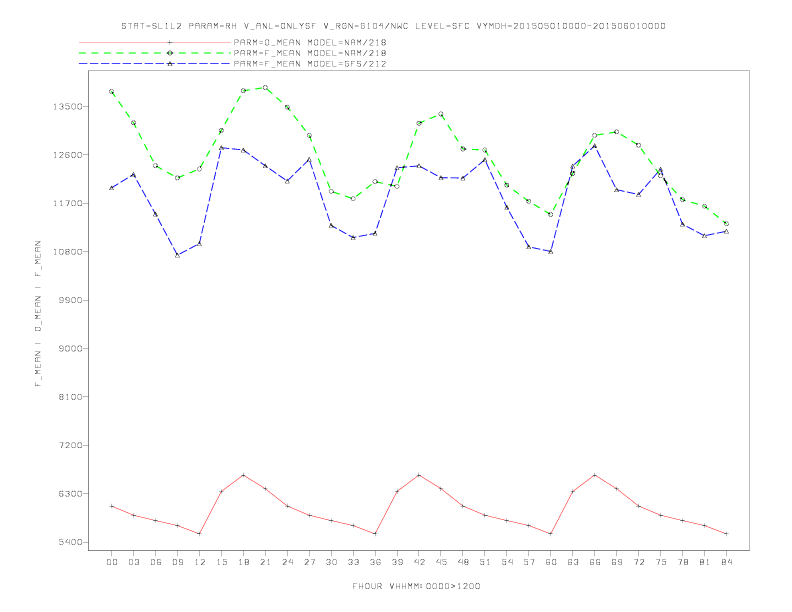Select legend entry 'PARM=F_MEAN MODEL=GFS/212'
Image resolution: width=792 pixels, height=612 pixels.
click(x=310, y=64)
